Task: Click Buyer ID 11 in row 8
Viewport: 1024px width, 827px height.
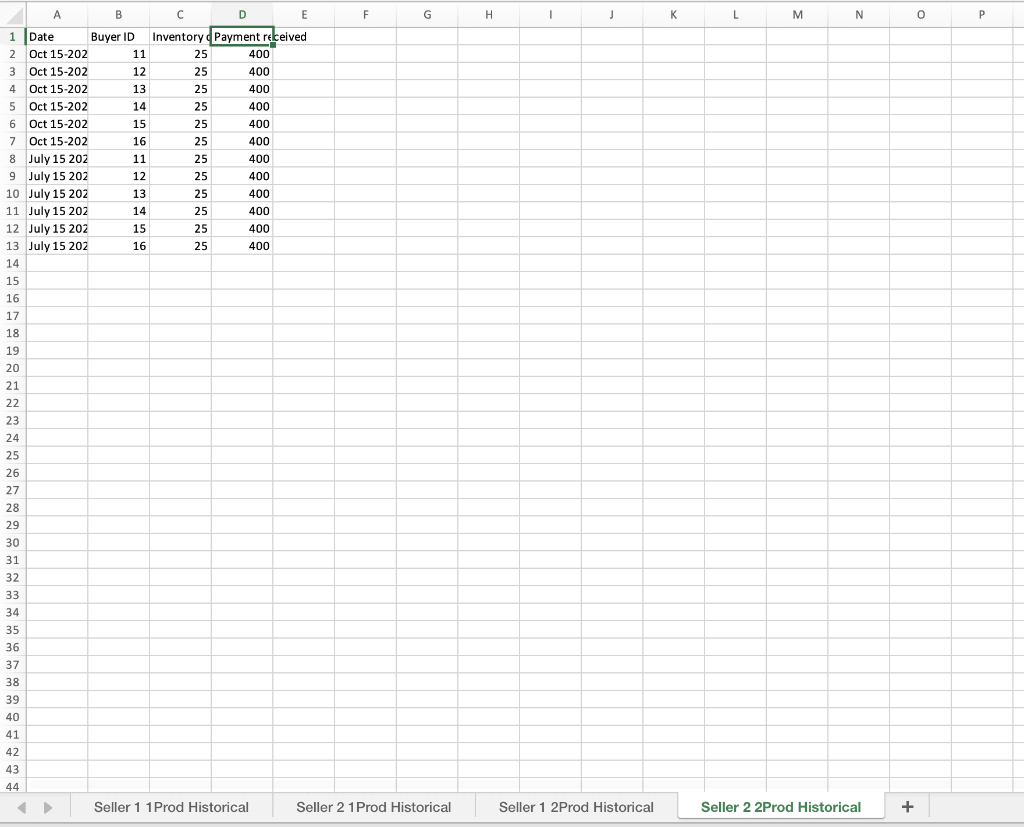Action: click(118, 159)
